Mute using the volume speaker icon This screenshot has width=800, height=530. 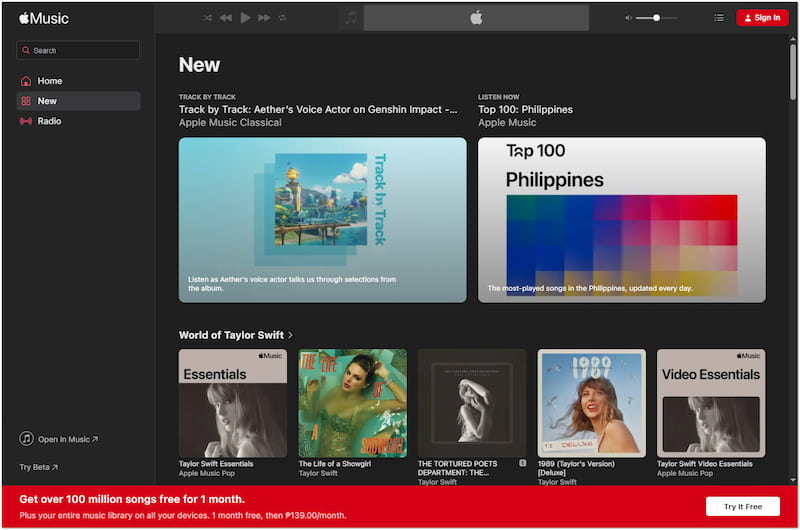629,18
